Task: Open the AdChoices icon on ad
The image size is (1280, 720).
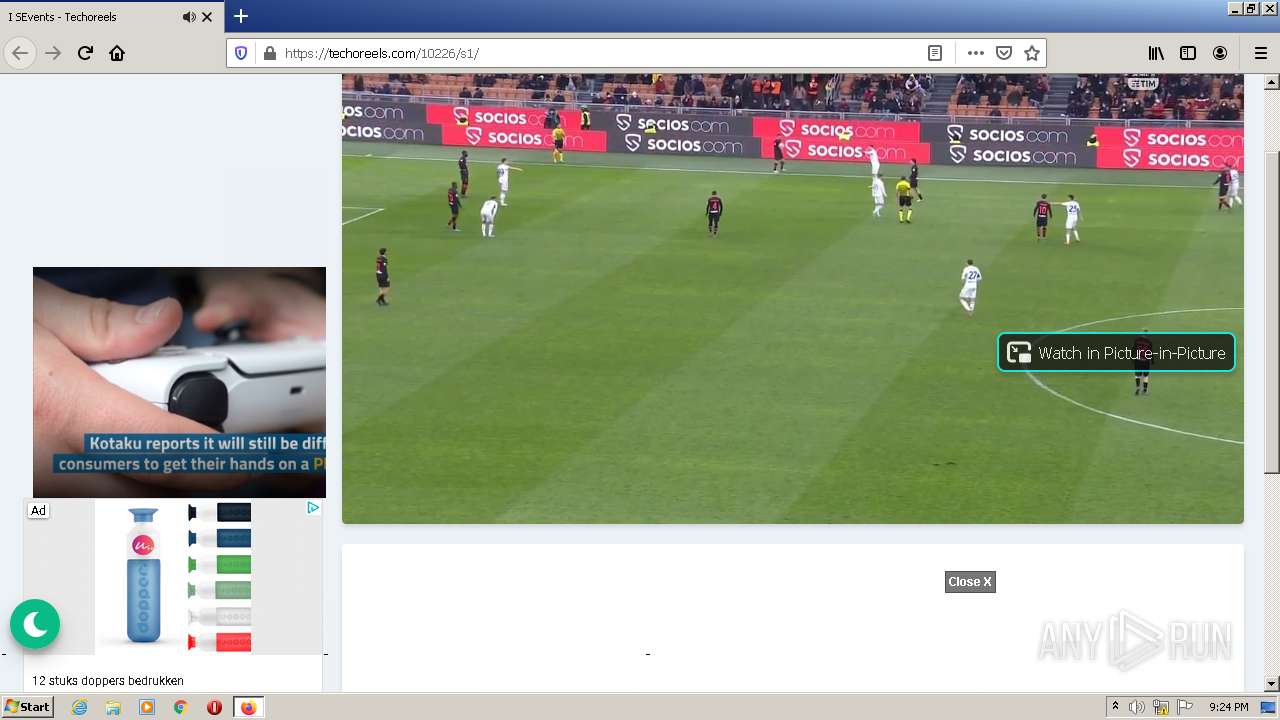Action: point(313,508)
